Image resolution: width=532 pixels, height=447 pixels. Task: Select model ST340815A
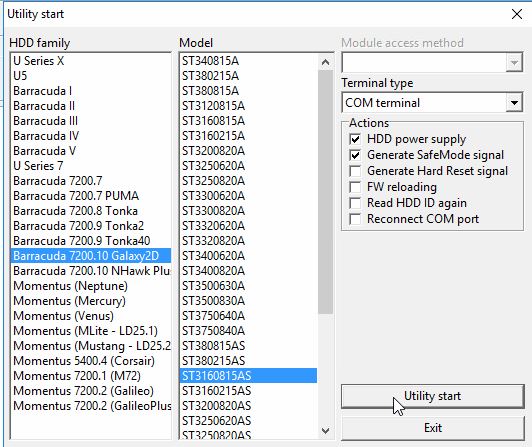[249, 61]
